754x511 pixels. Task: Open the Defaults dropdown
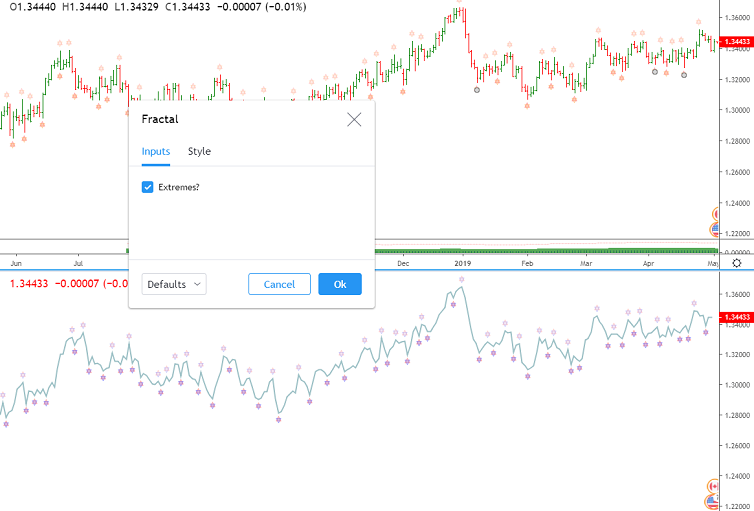pyautogui.click(x=174, y=284)
